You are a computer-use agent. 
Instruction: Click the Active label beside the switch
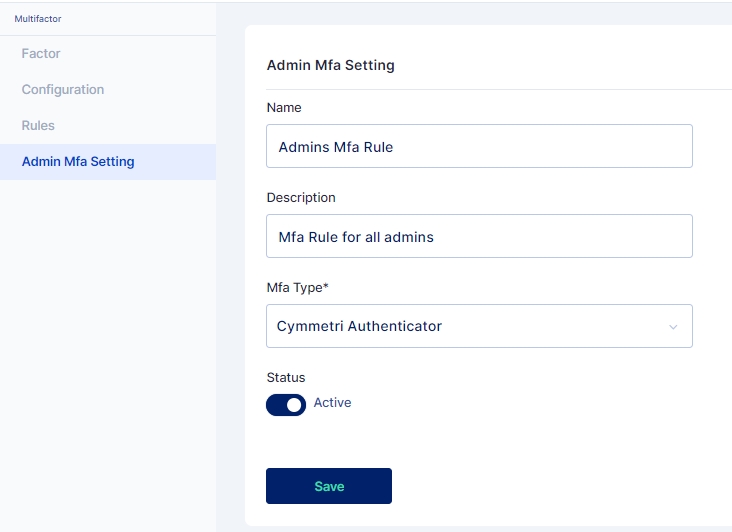pyautogui.click(x=332, y=403)
